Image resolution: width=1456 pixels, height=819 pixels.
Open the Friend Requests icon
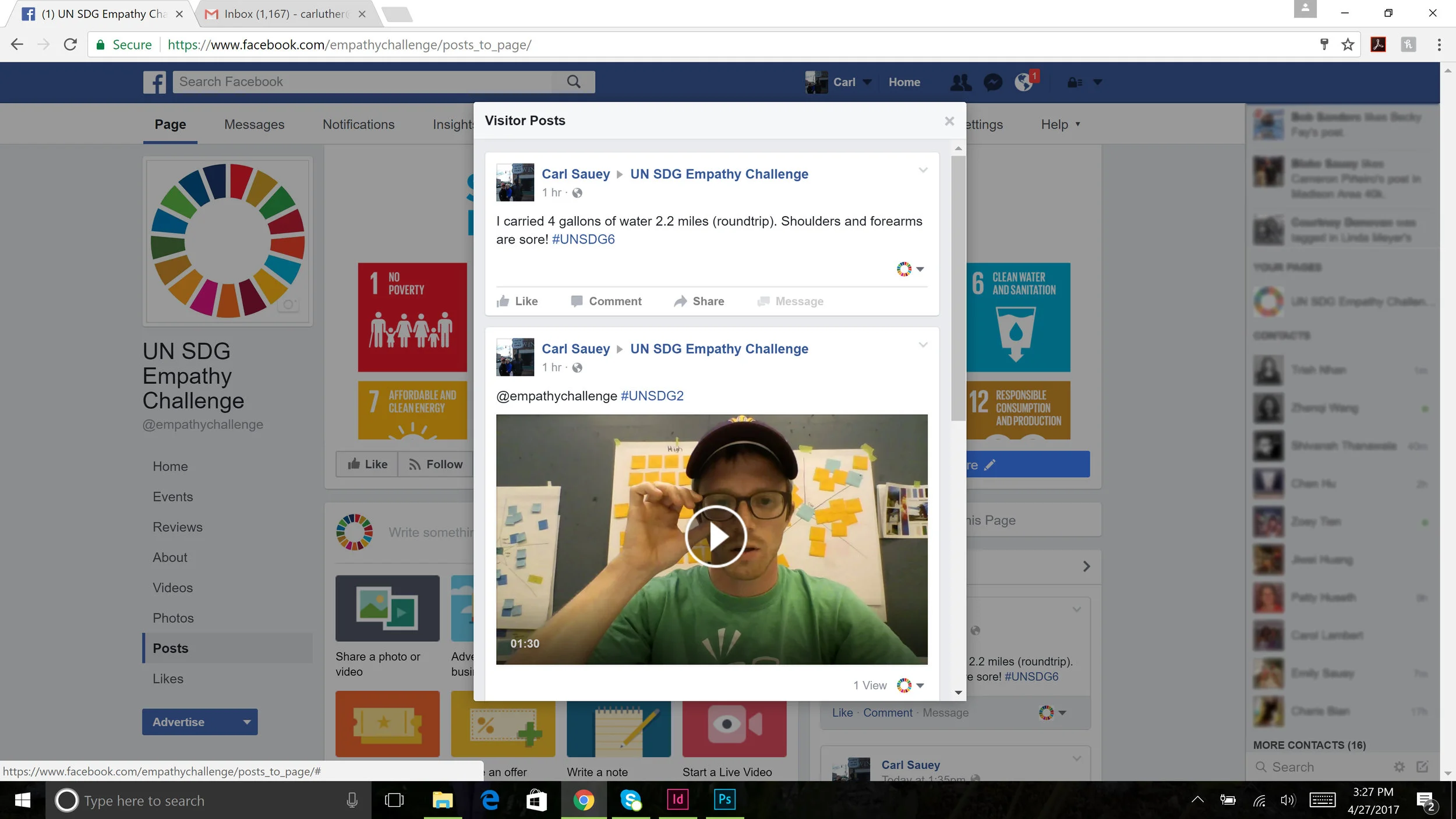(x=960, y=82)
